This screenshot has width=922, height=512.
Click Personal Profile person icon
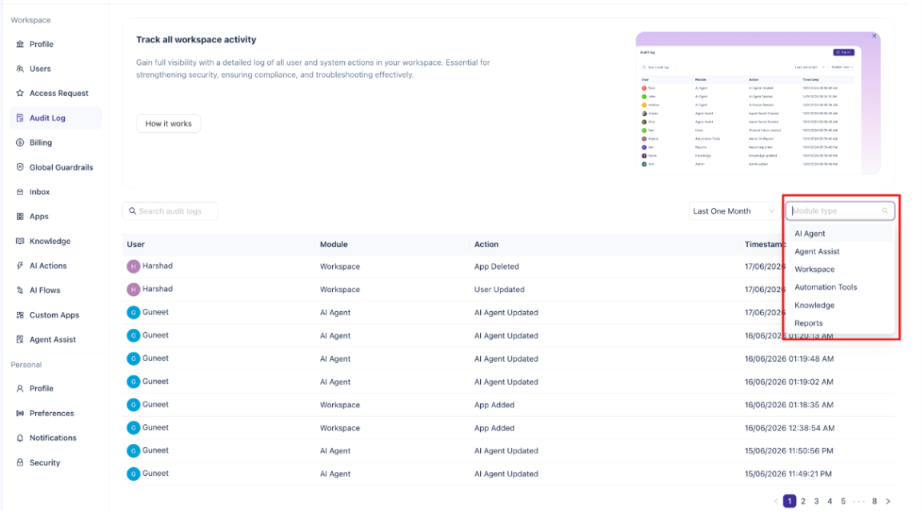(20, 389)
